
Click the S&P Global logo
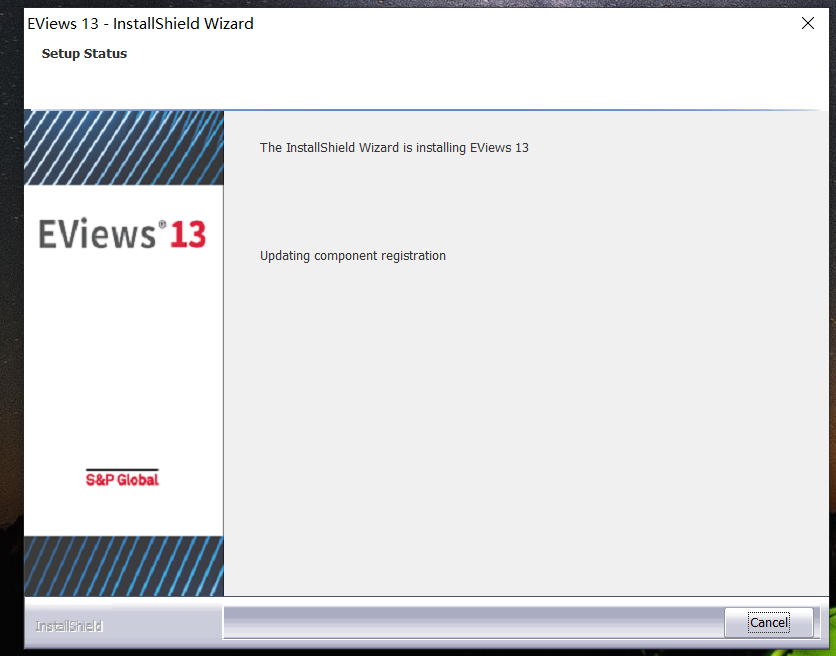point(122,478)
